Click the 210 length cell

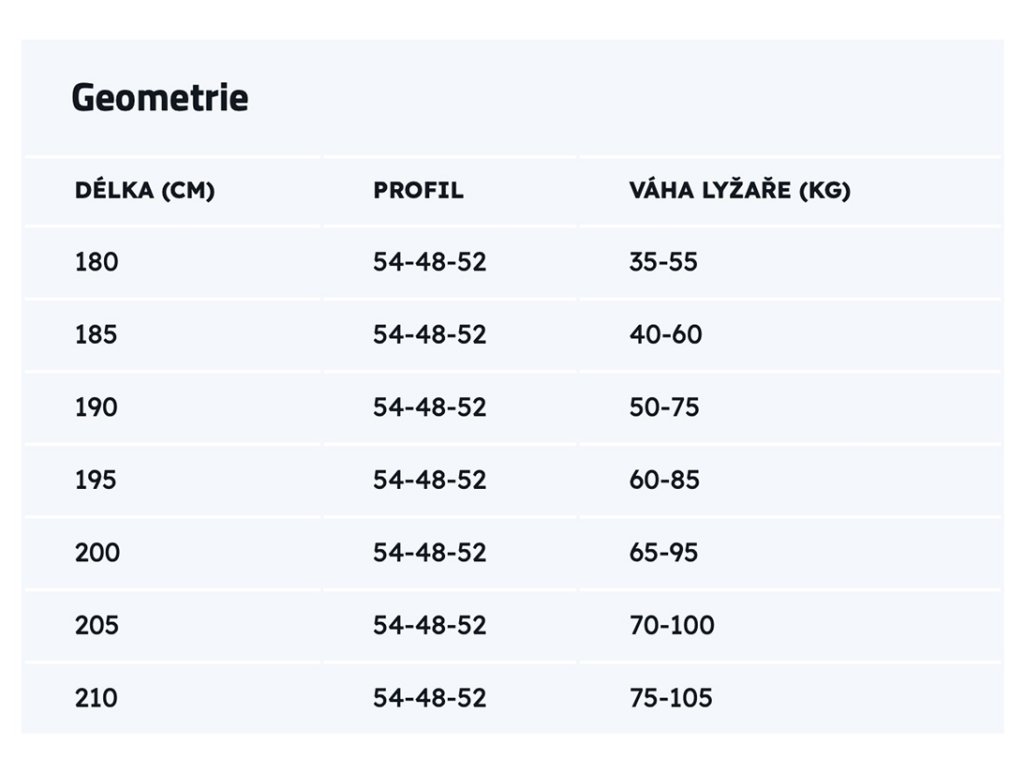pyautogui.click(x=96, y=697)
